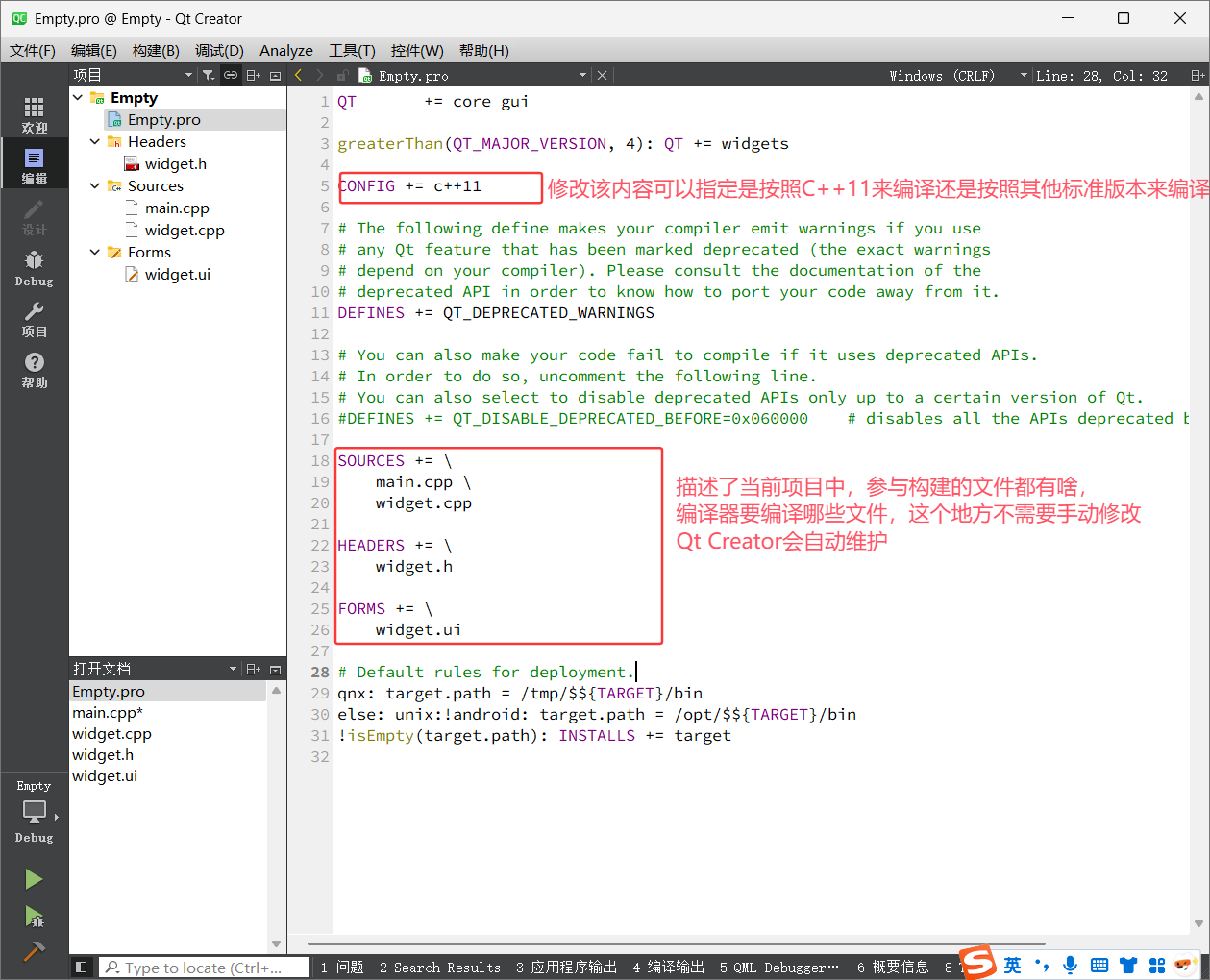Open the 项目 (Projects) mode

point(35,318)
